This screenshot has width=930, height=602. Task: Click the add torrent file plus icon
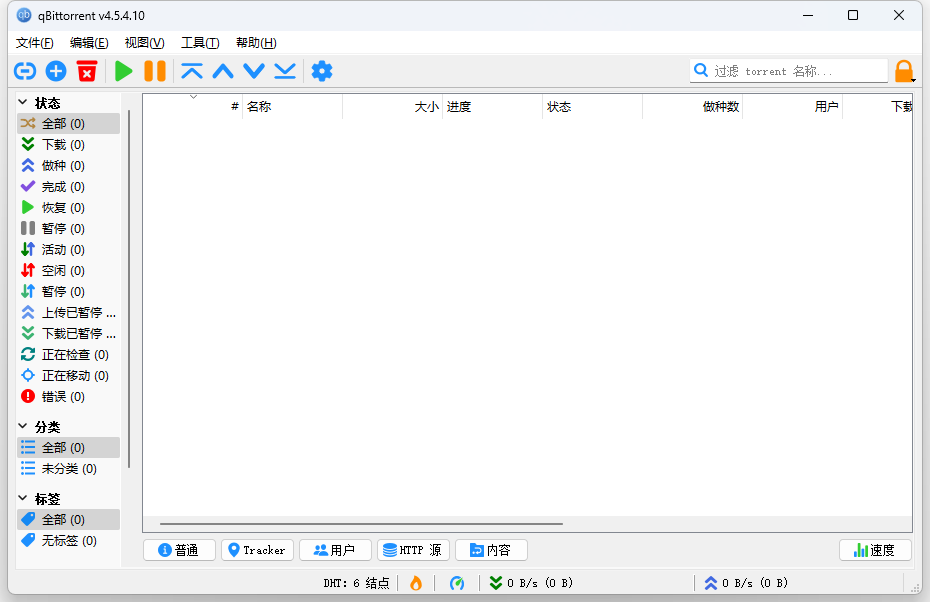(x=56, y=71)
